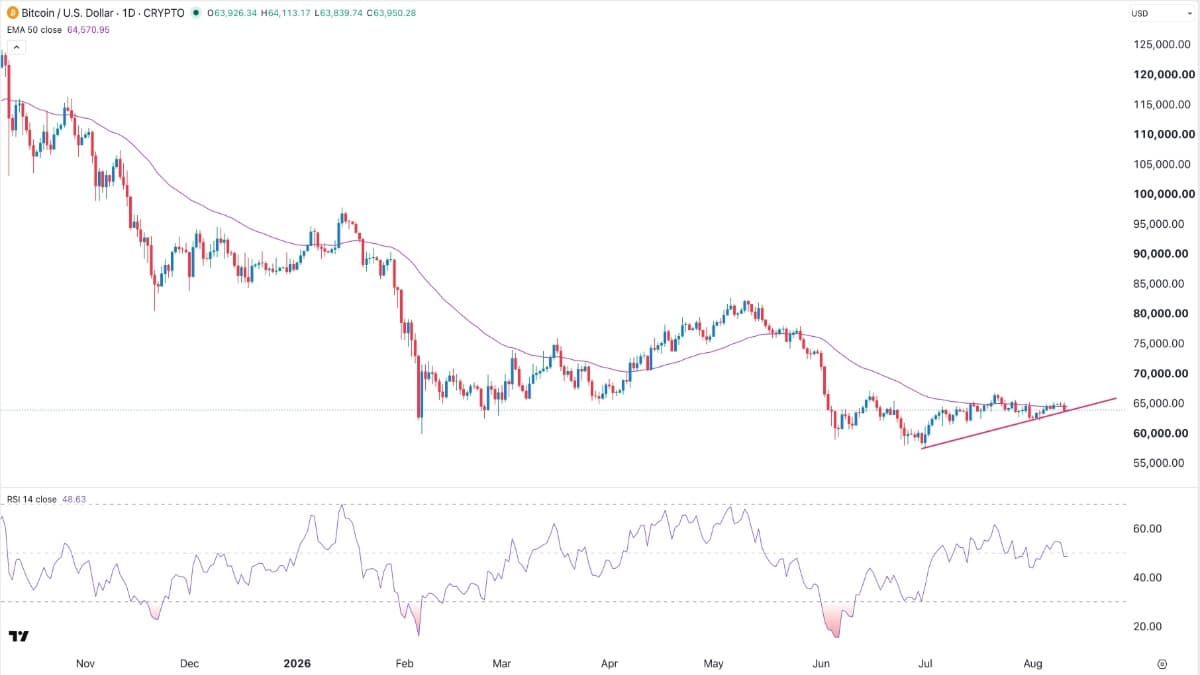Select the EMA 50 close indicator label
This screenshot has width=1200, height=675.
(32, 31)
